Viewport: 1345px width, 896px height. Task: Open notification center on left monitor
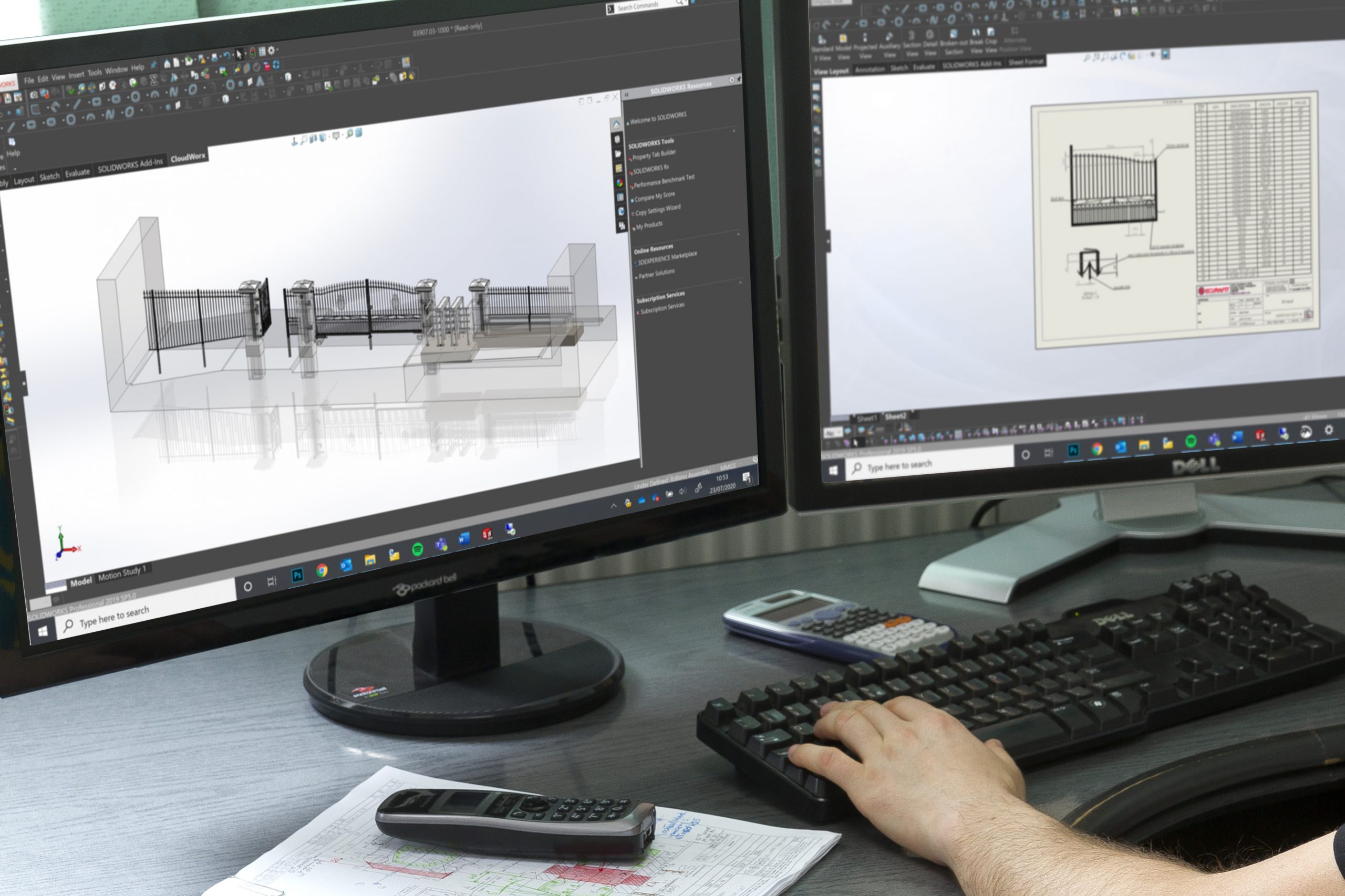click(747, 478)
